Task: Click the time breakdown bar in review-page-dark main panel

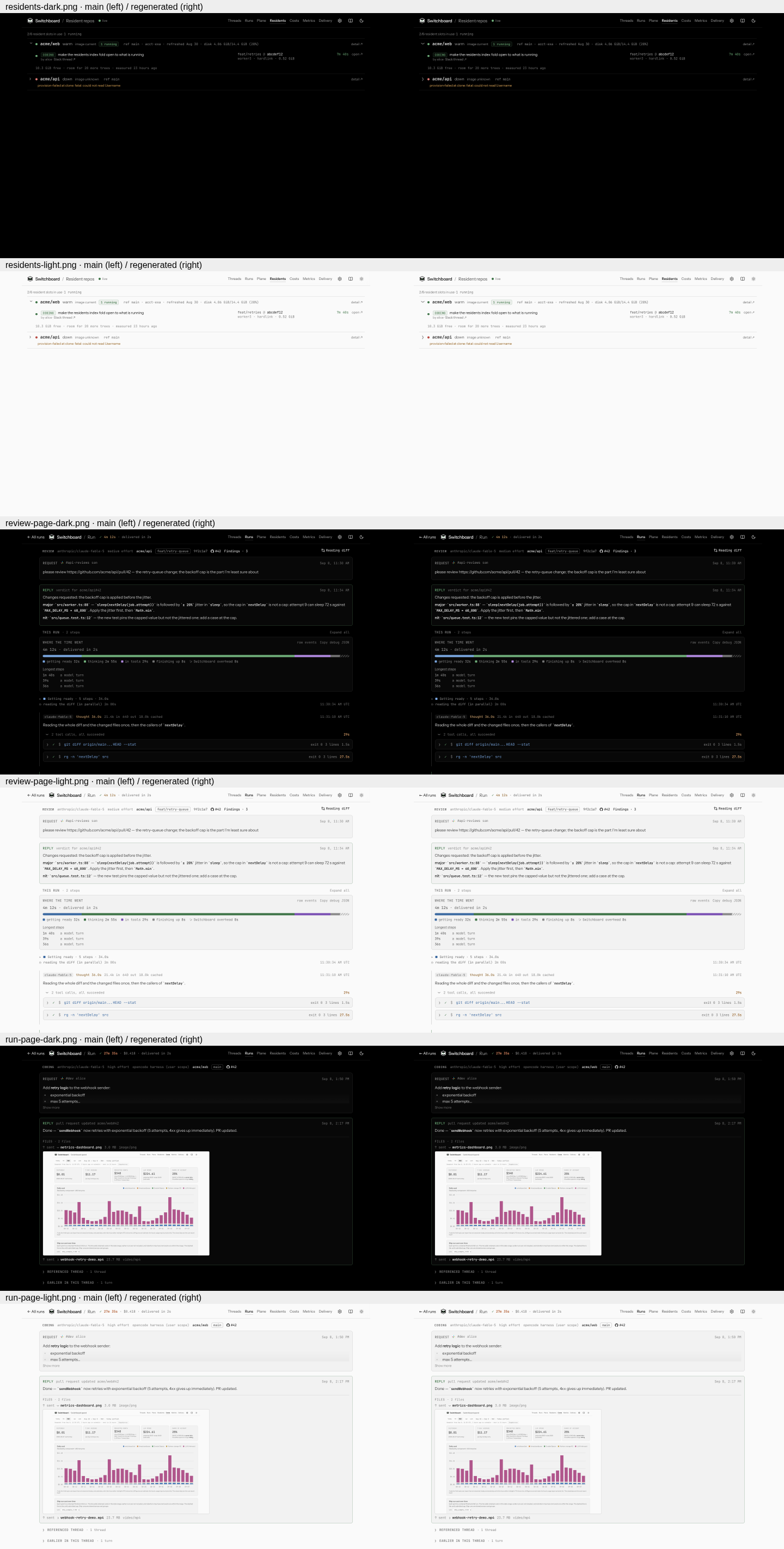Action: pyautogui.click(x=196, y=656)
